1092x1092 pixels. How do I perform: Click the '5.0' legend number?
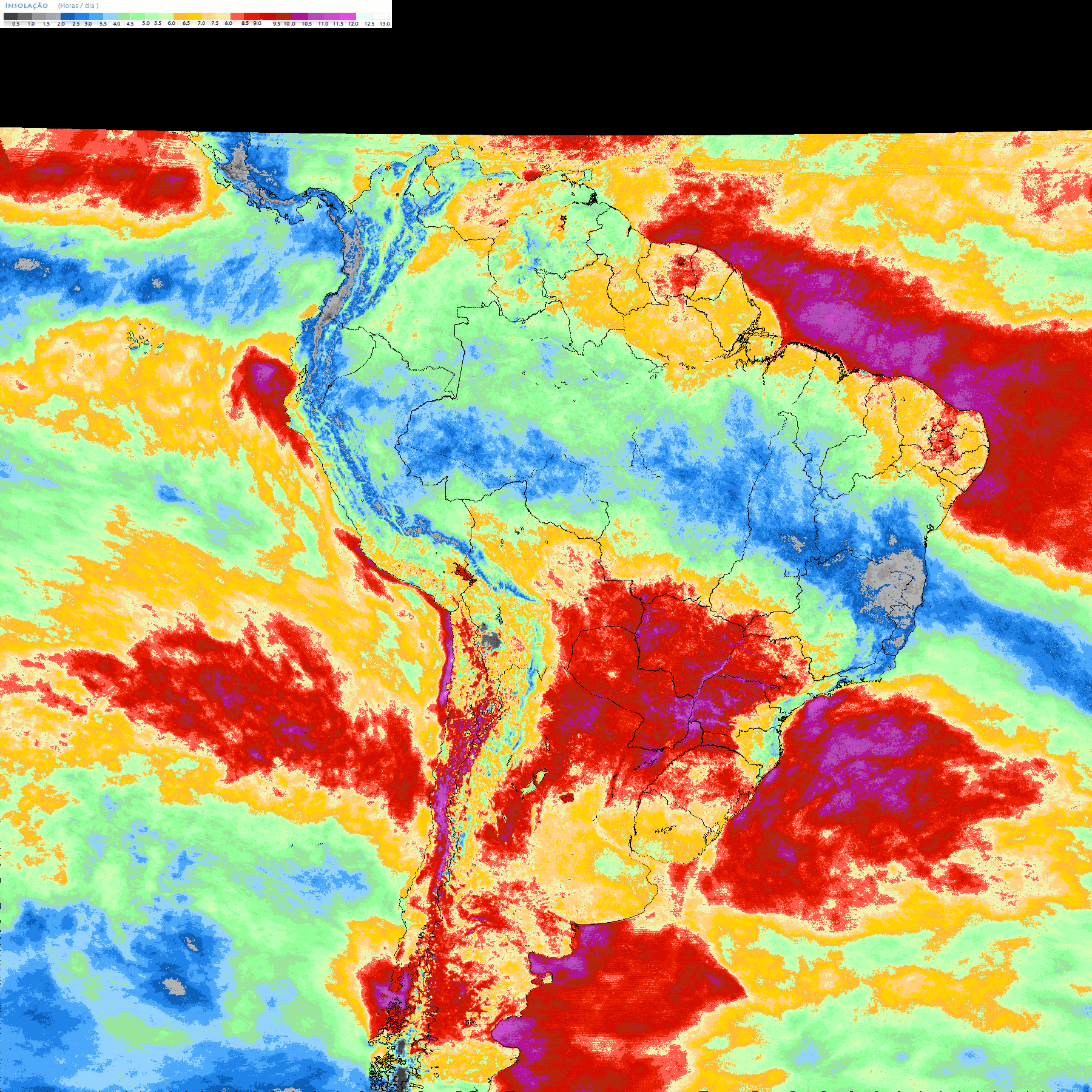point(146,23)
